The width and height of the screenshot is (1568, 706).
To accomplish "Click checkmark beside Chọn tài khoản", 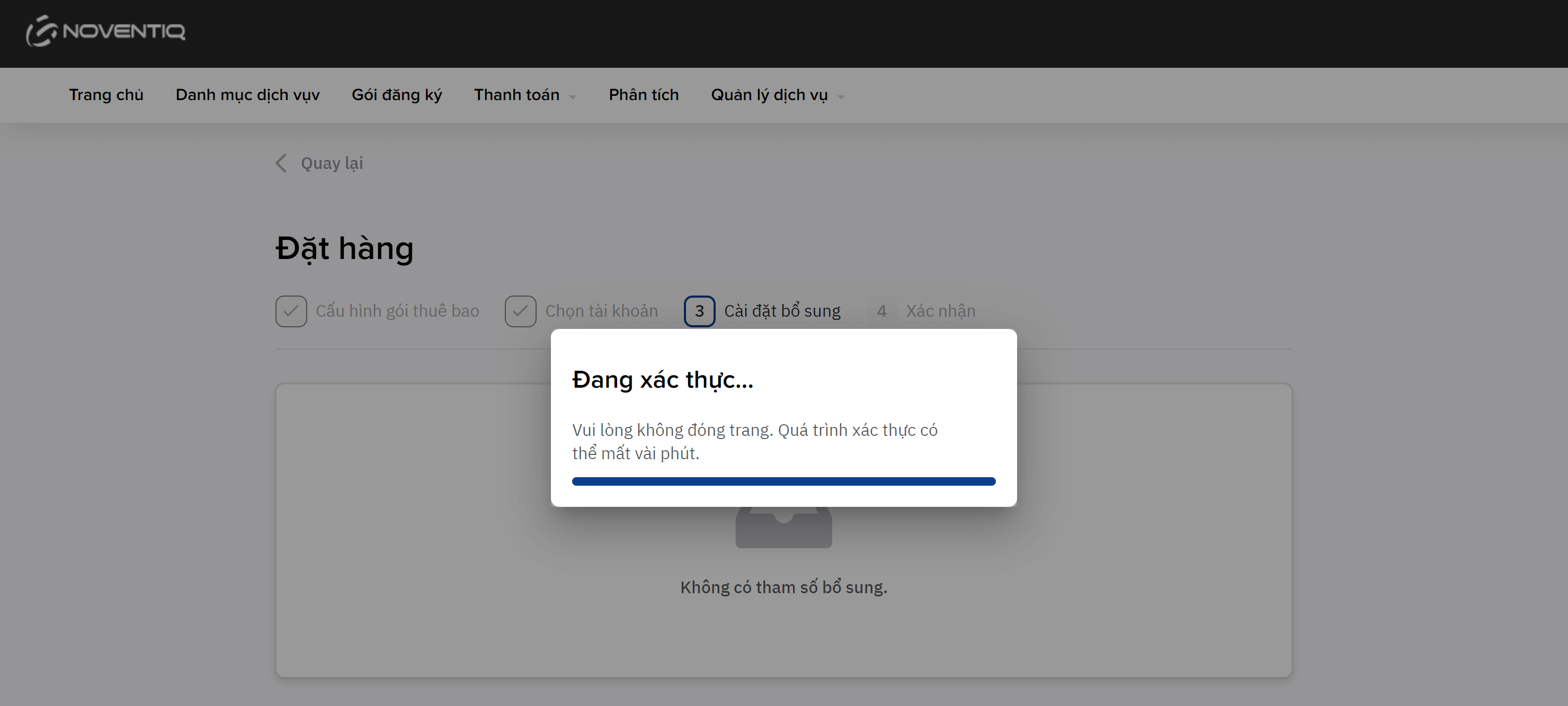I will tap(520, 311).
